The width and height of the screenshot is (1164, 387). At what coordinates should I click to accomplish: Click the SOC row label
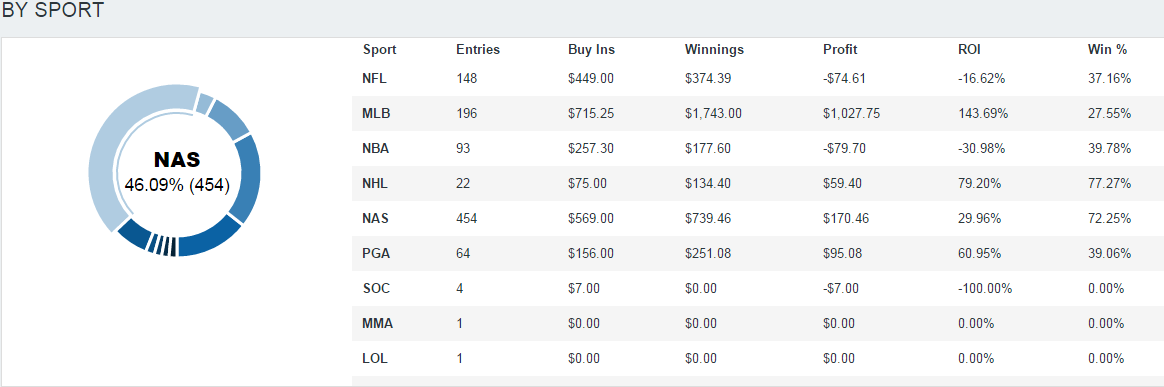pyautogui.click(x=376, y=288)
